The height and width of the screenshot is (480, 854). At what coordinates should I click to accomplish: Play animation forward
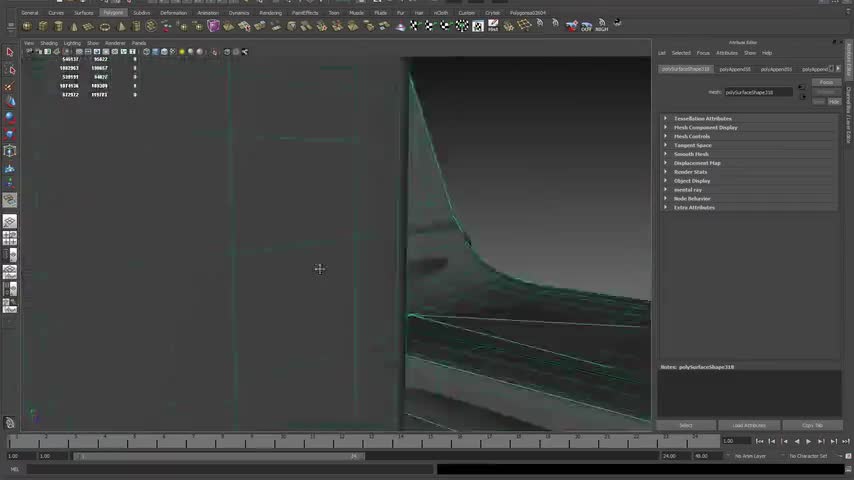809,441
